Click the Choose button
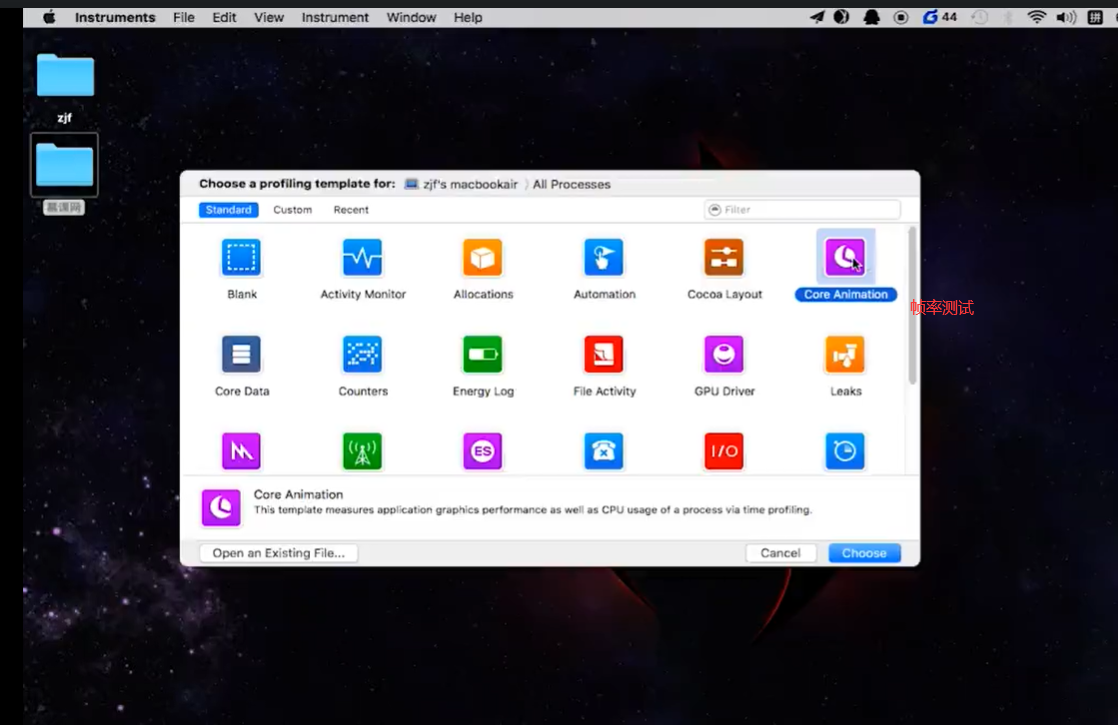This screenshot has height=725, width=1118. coord(864,553)
